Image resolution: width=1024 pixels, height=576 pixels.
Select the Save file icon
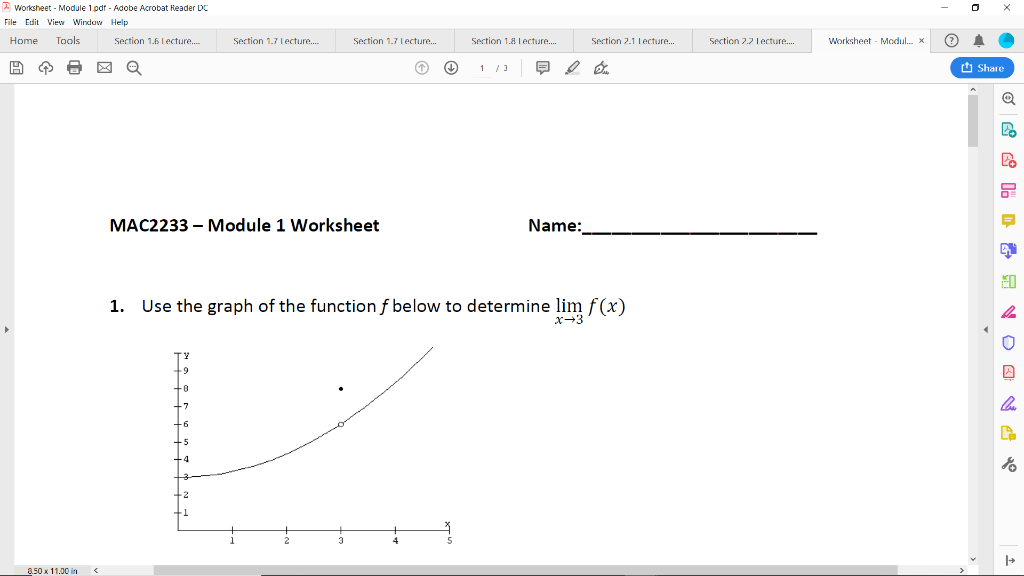click(x=14, y=67)
